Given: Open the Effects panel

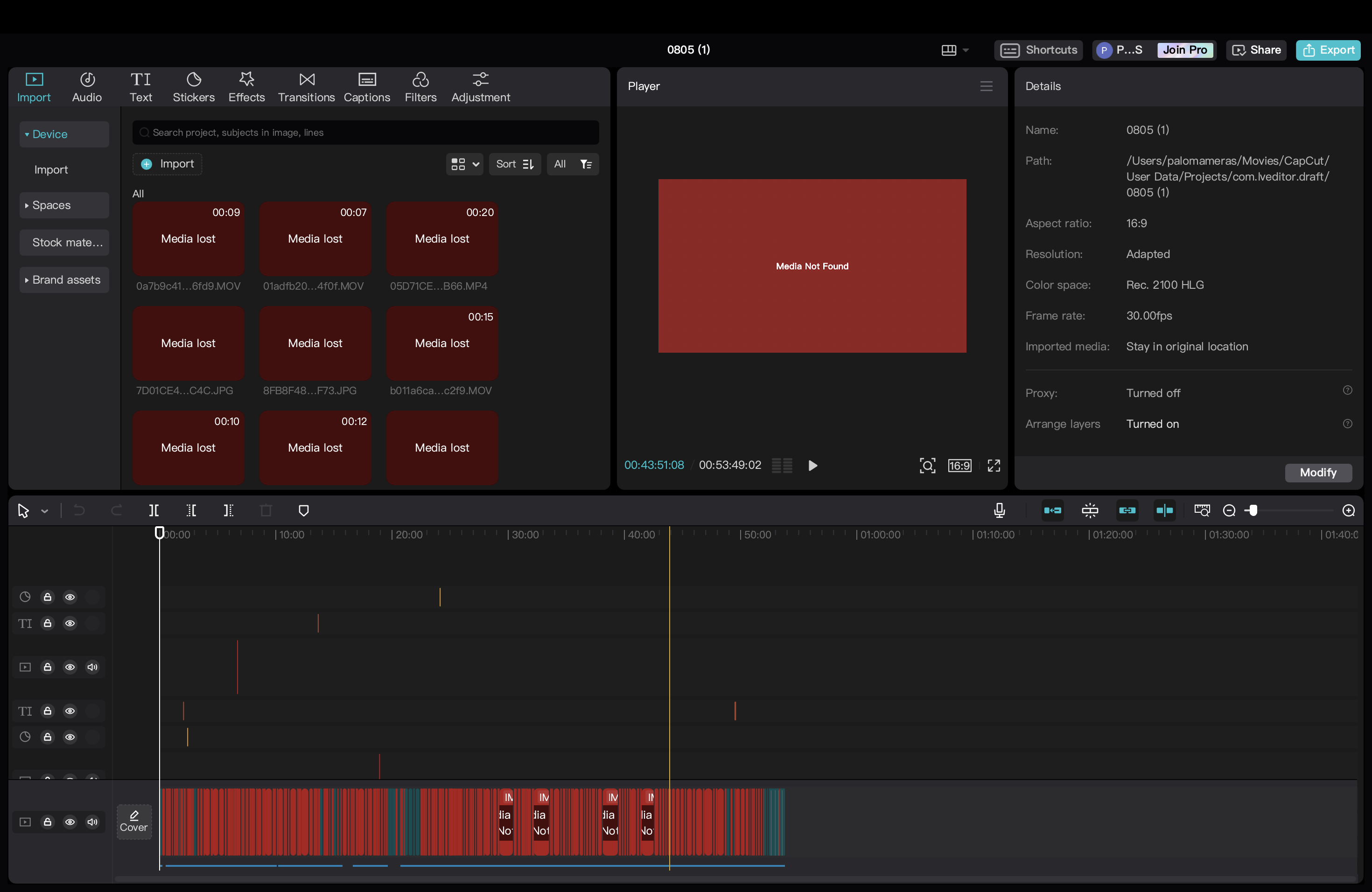Looking at the screenshot, I should [246, 87].
